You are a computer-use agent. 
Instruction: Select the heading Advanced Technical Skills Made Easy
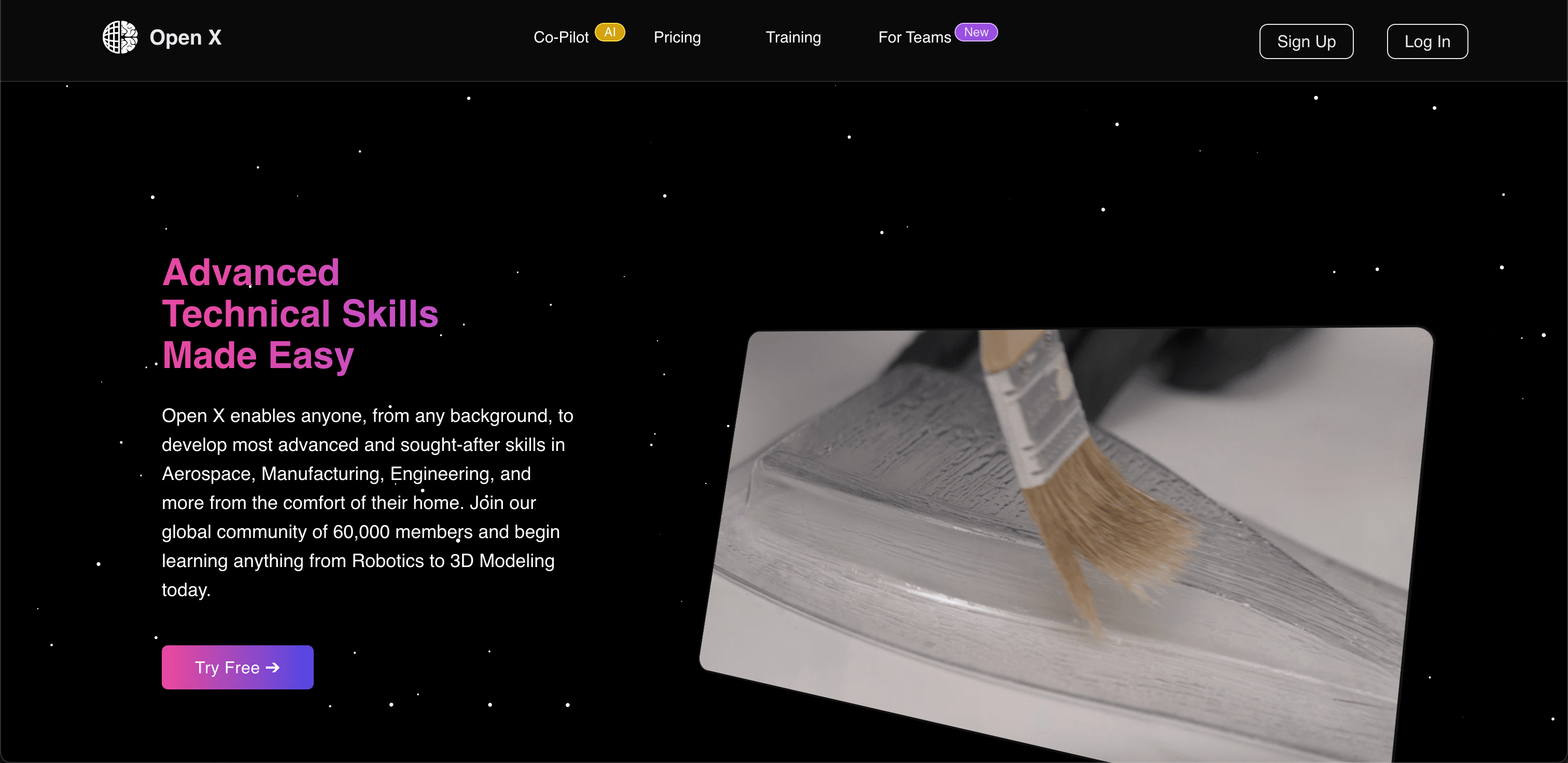click(x=300, y=315)
